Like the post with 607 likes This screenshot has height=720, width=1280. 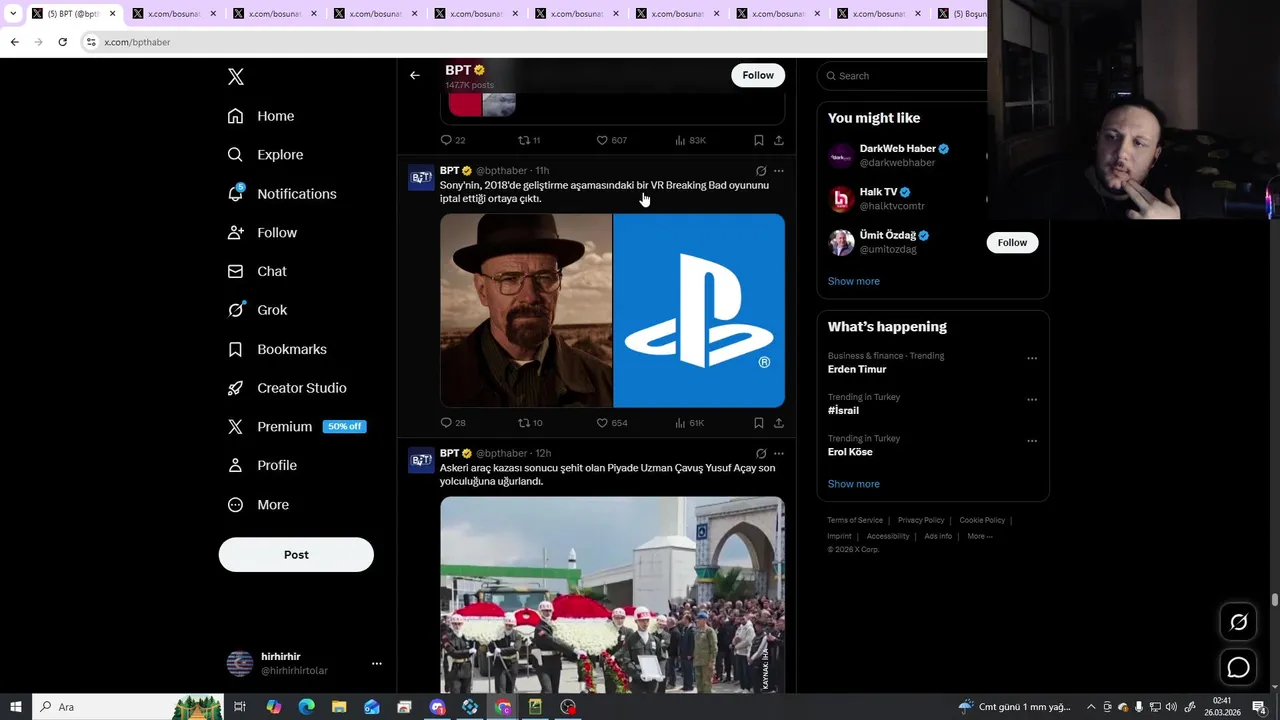612,140
